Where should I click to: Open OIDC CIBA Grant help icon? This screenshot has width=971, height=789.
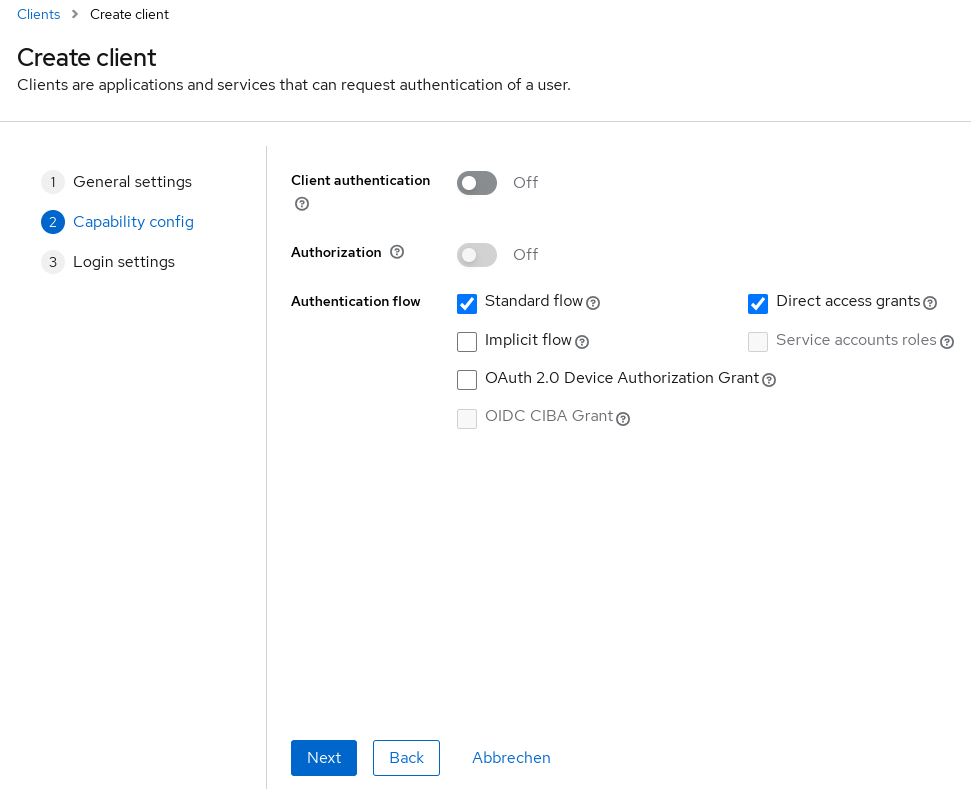[623, 419]
